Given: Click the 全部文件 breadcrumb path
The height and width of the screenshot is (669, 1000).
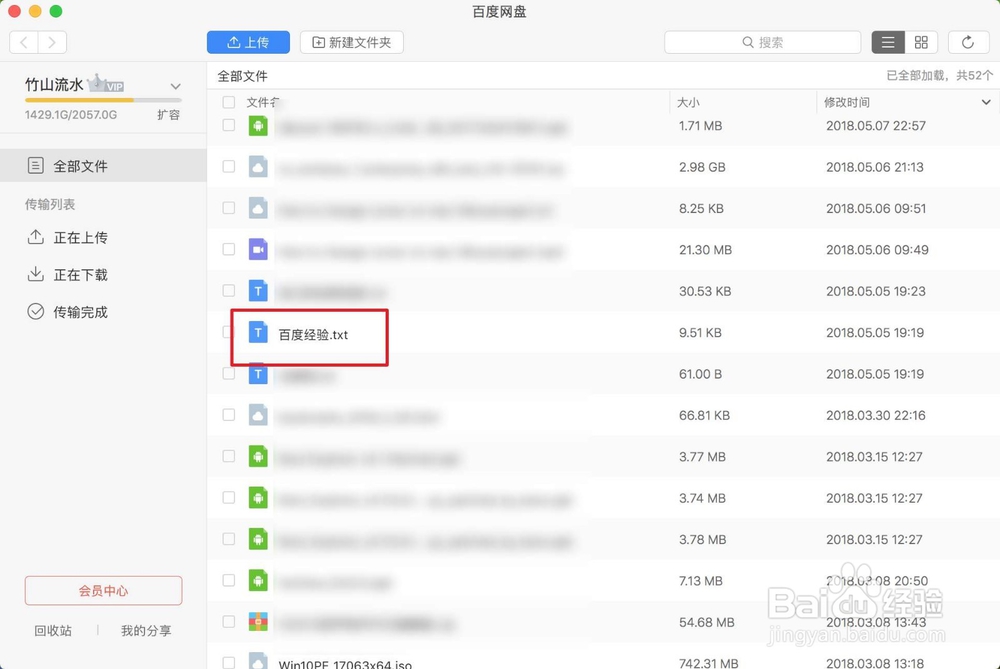Looking at the screenshot, I should (242, 77).
